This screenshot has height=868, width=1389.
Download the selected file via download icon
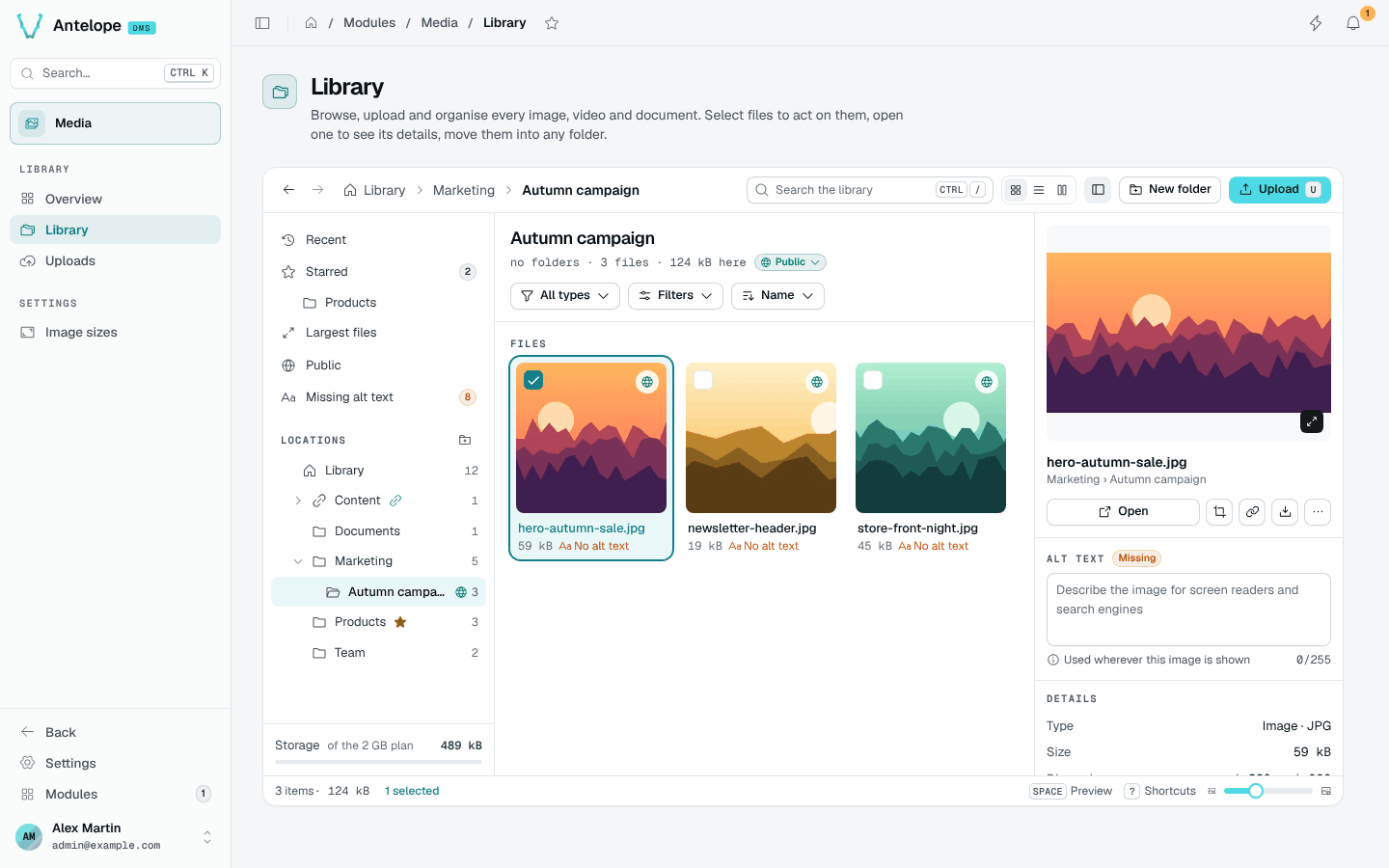pyautogui.click(x=1285, y=512)
